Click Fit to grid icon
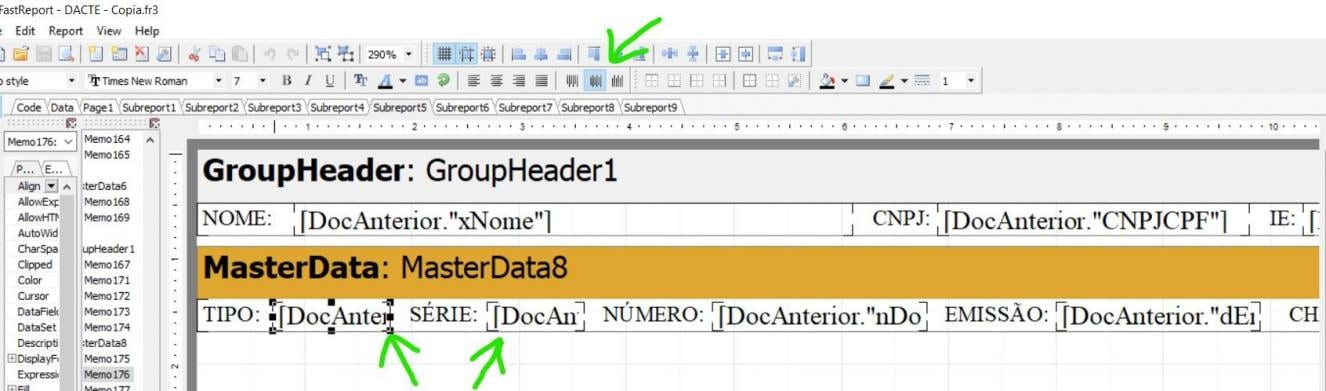This screenshot has height=391, width=1326. tap(489, 54)
